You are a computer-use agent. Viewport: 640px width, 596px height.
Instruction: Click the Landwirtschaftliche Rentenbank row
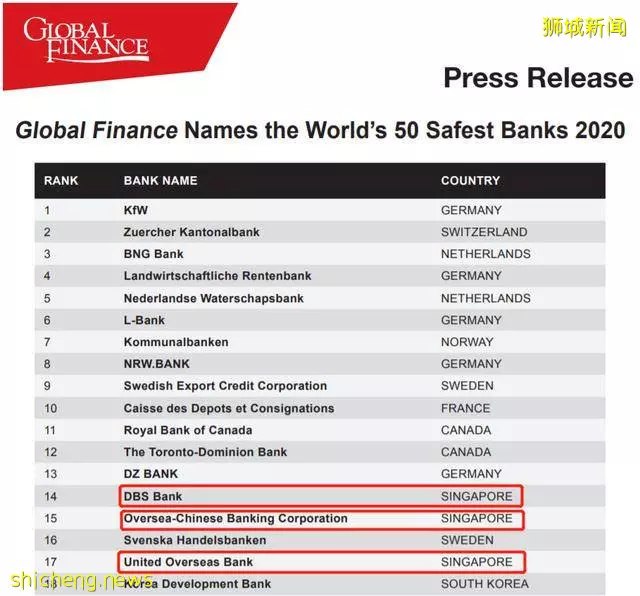tap(320, 276)
